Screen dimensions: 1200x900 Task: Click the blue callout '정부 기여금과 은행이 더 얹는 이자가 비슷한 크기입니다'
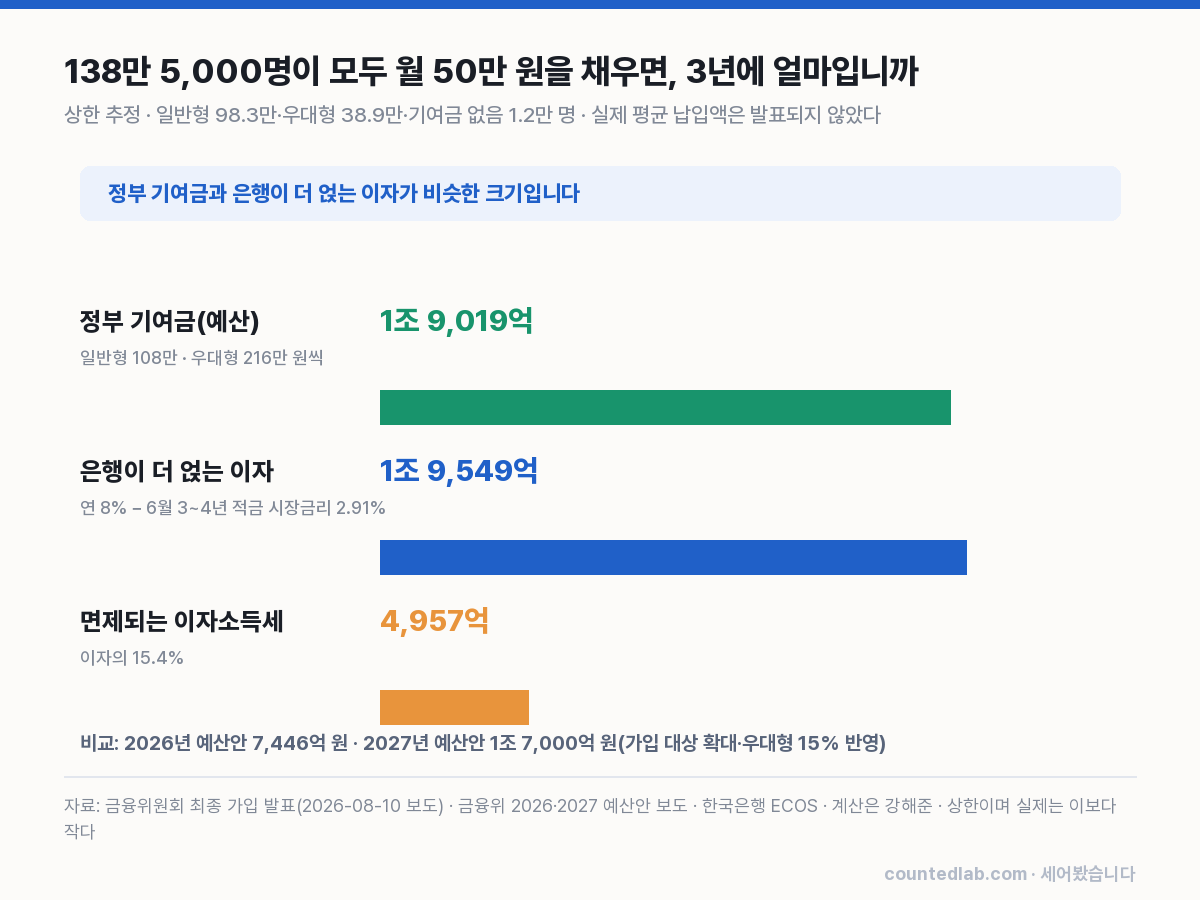(x=600, y=193)
